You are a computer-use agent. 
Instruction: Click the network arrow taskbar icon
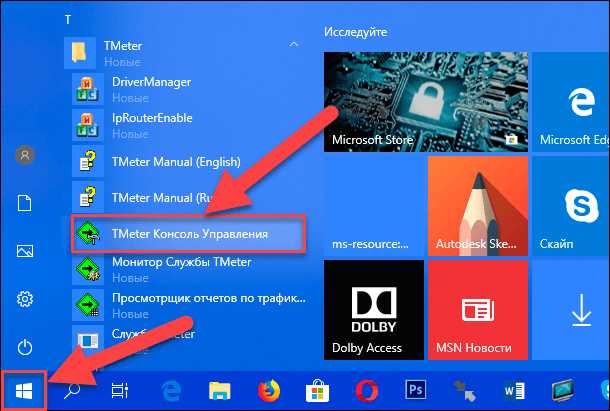[465, 391]
